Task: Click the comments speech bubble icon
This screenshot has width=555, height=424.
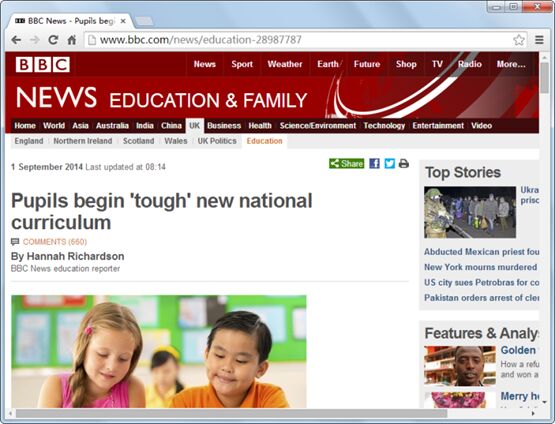Action: pyautogui.click(x=15, y=242)
